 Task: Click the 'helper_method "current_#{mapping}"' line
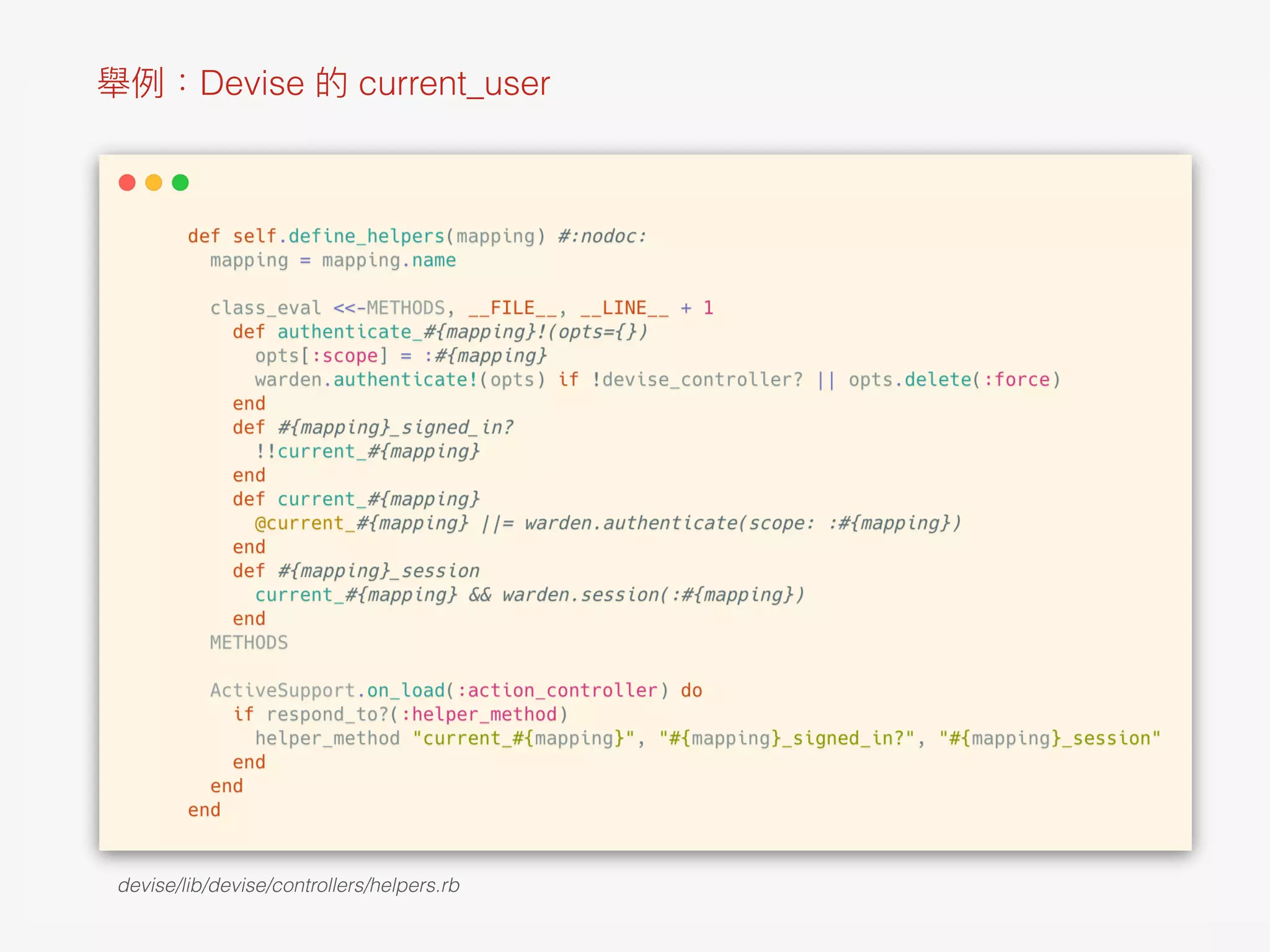(708, 738)
